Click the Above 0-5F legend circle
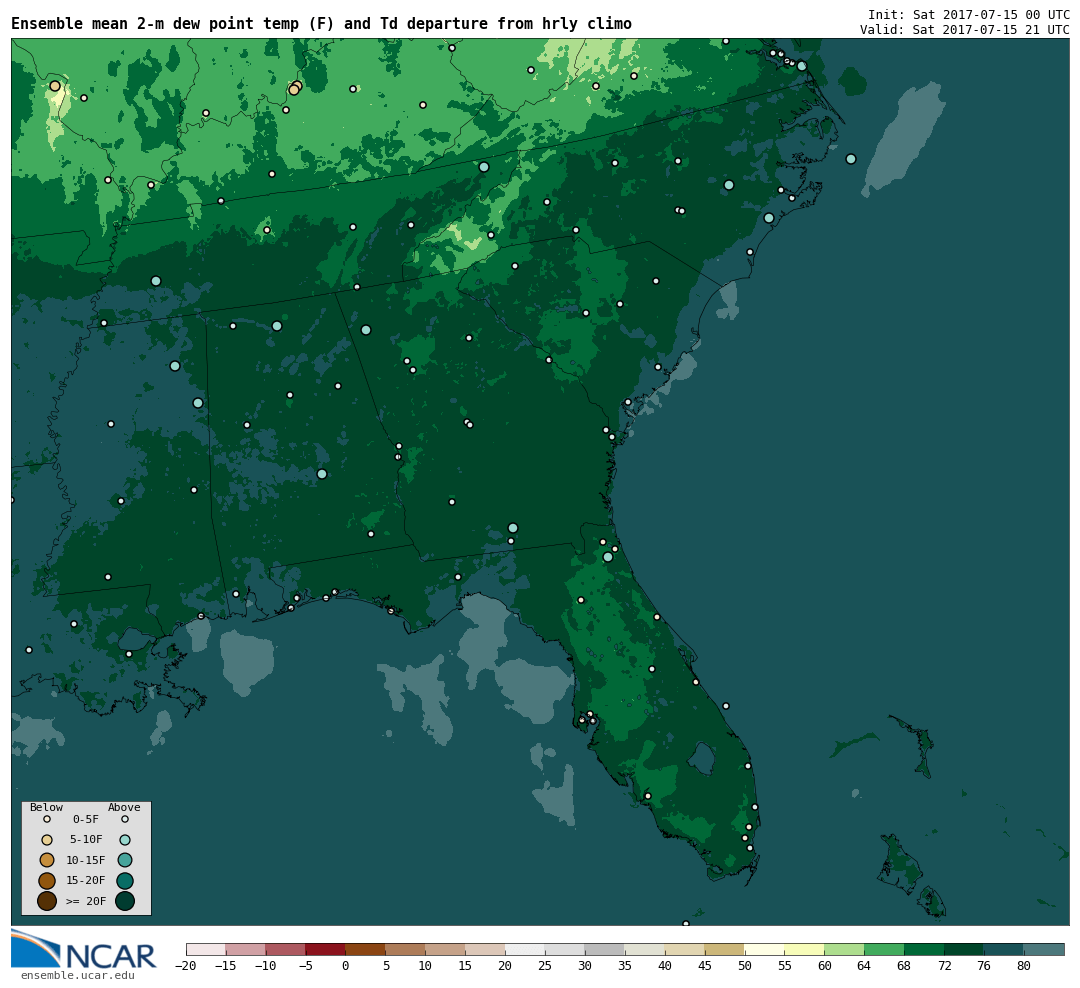This screenshot has height=988, width=1080. (125, 819)
